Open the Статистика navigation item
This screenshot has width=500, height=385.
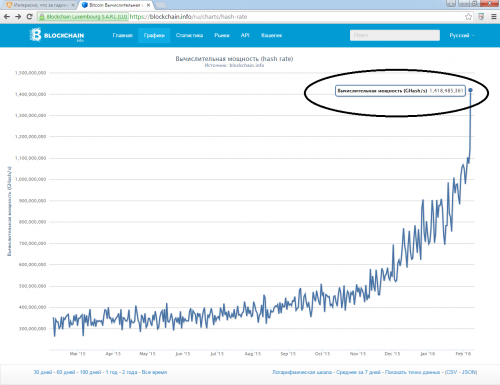(x=189, y=35)
